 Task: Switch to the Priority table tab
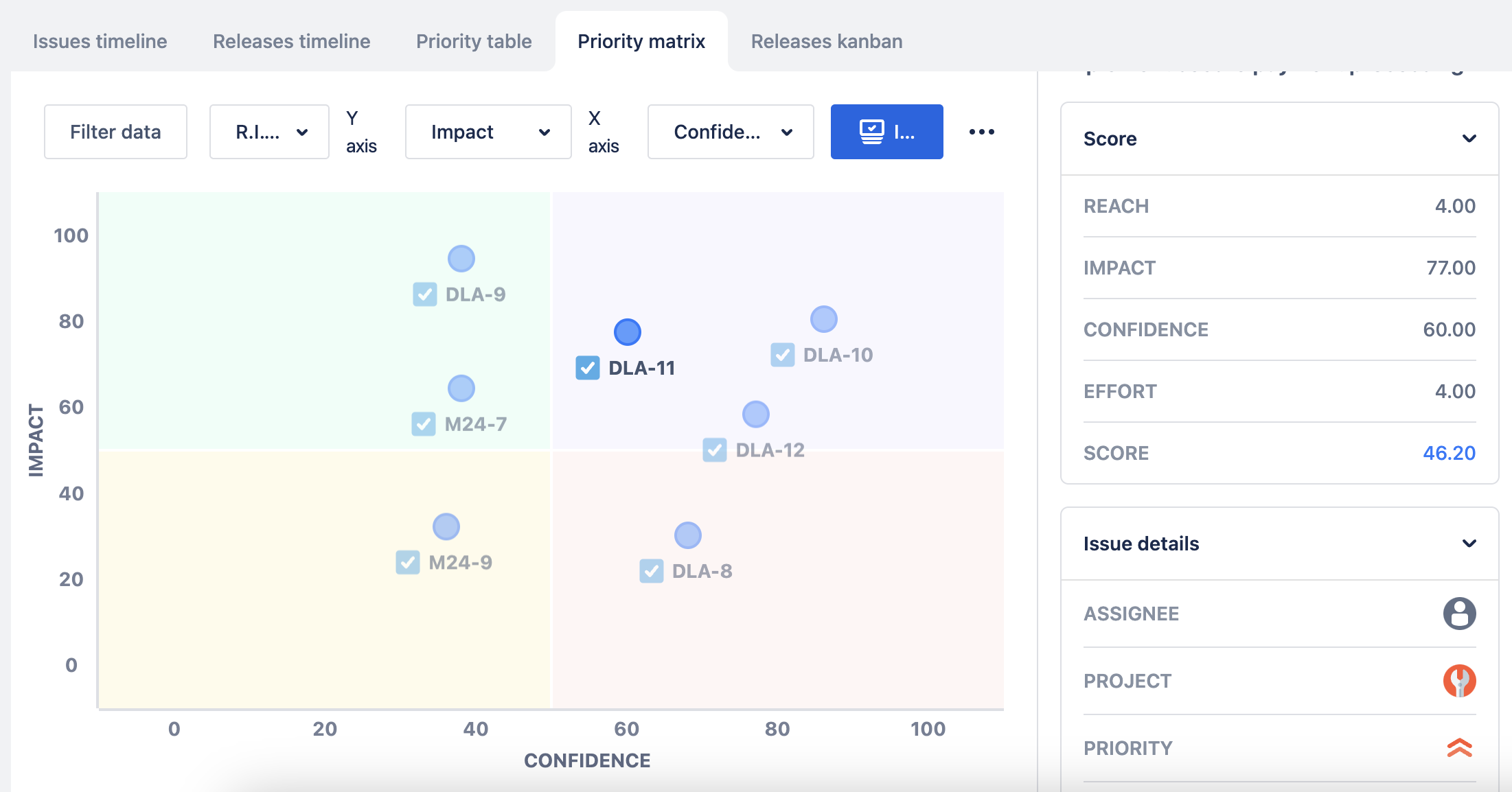474,41
